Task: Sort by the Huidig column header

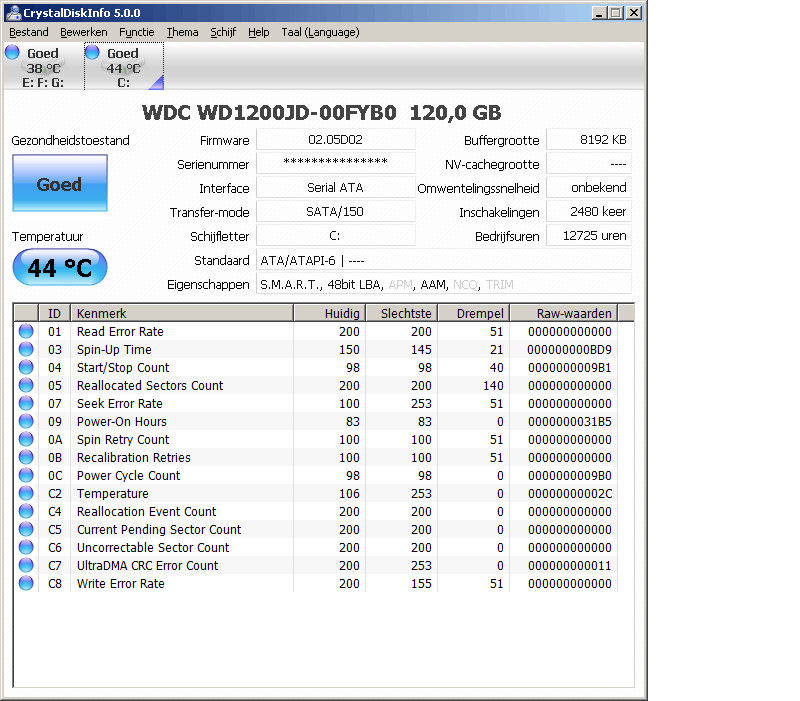Action: pos(330,313)
